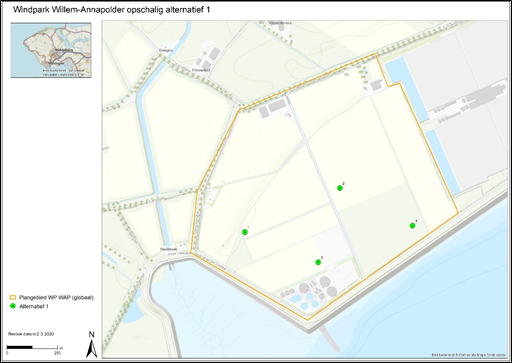Click wind turbine marker number 3
Viewport: 512px width, 363px height.
(x=318, y=262)
